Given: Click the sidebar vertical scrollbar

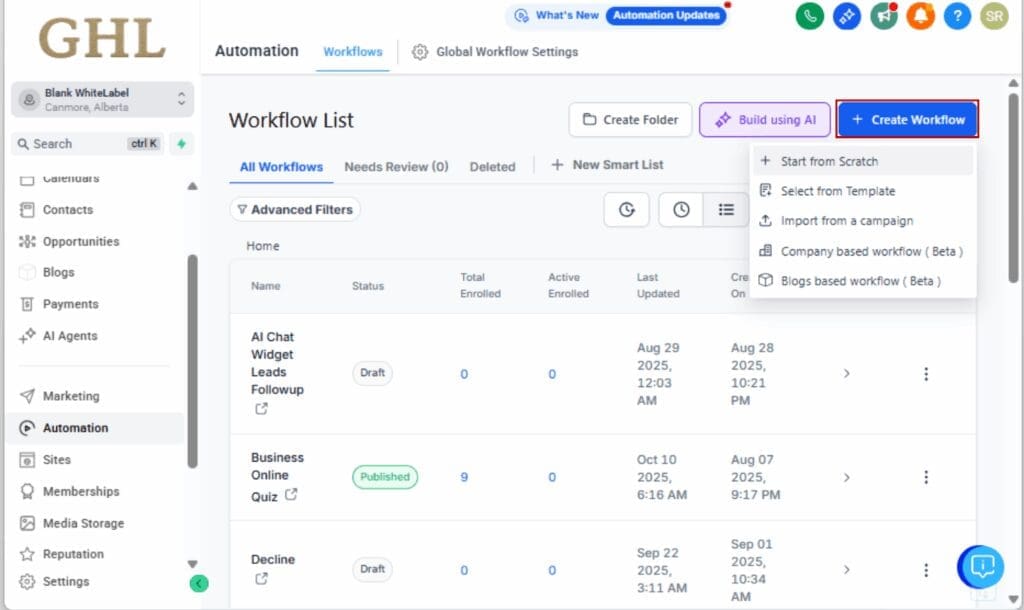Looking at the screenshot, I should (x=192, y=360).
